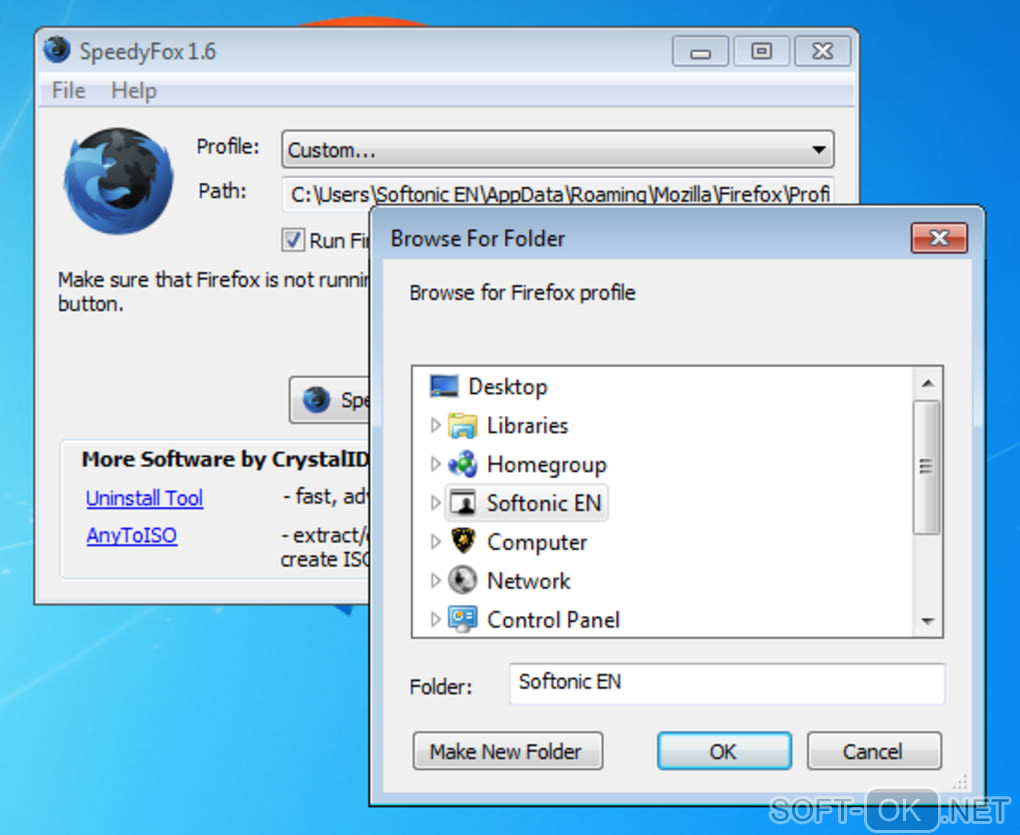Confirm with the OK button
1020x835 pixels.
724,751
